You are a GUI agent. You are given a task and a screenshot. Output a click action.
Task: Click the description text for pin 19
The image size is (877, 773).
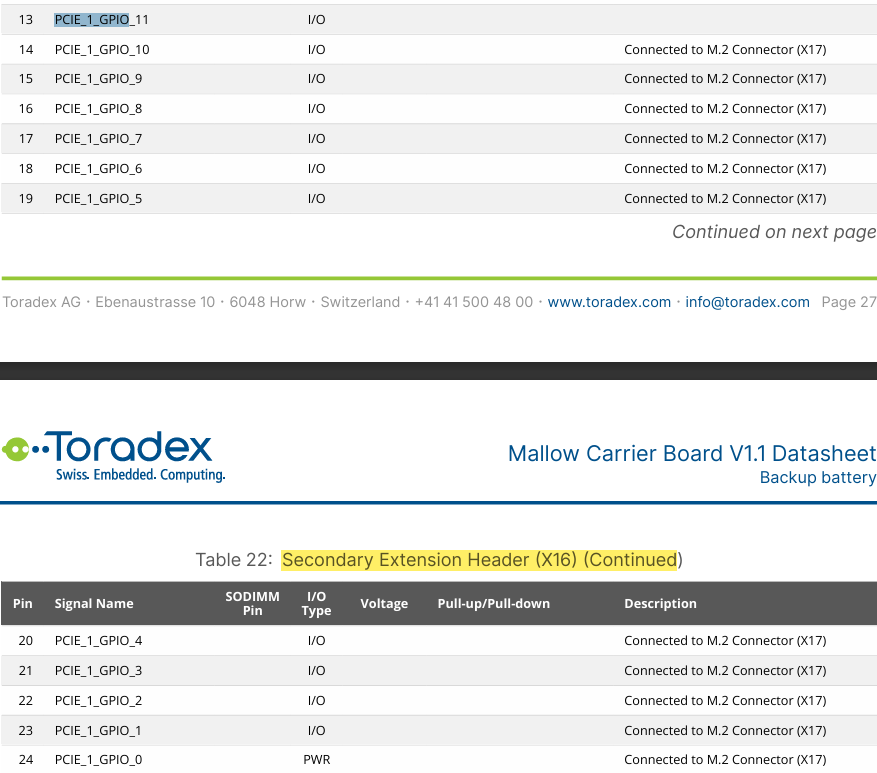pyautogui.click(x=725, y=198)
